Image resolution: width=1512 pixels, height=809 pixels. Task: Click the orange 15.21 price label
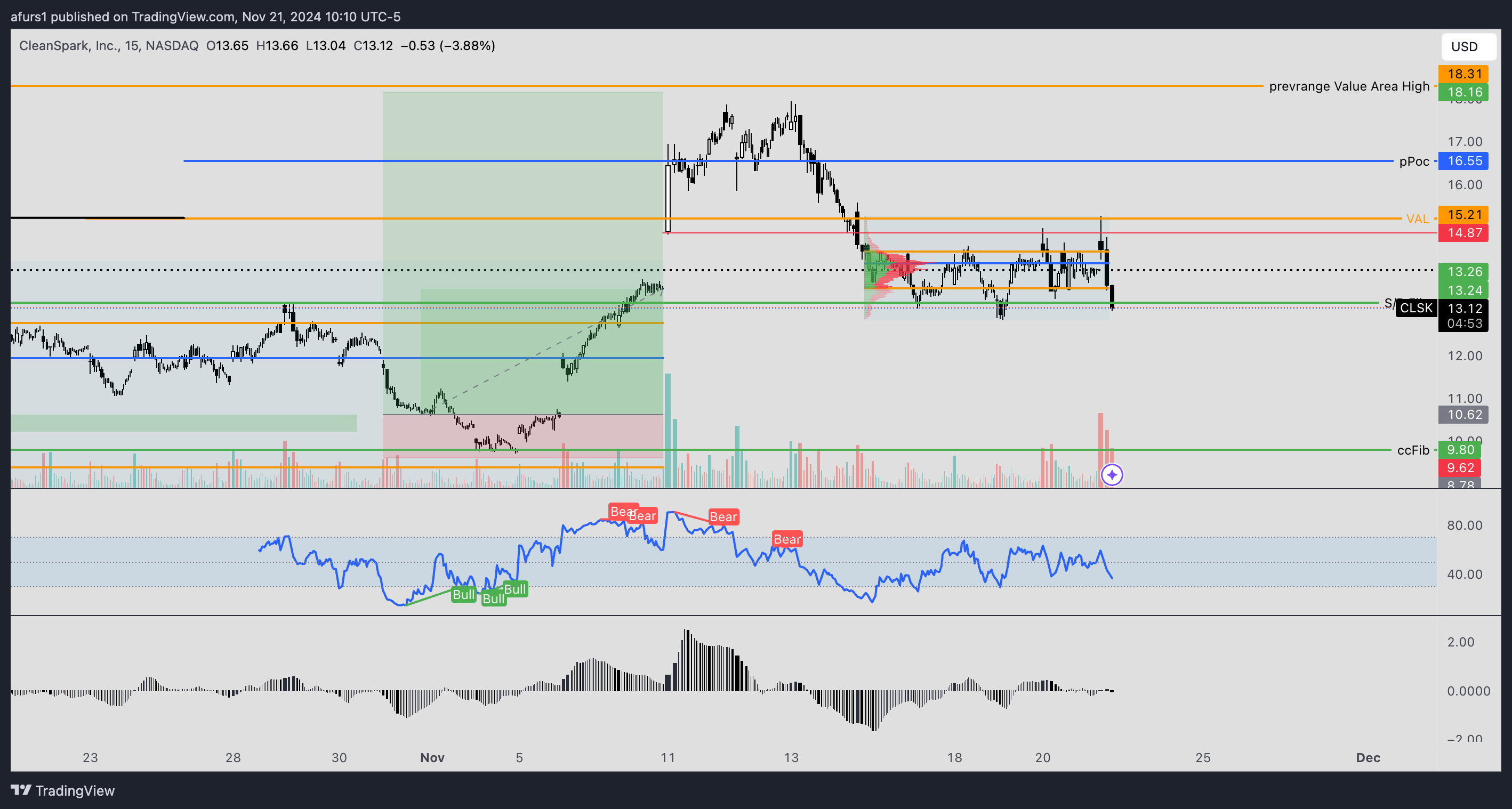(1463, 215)
